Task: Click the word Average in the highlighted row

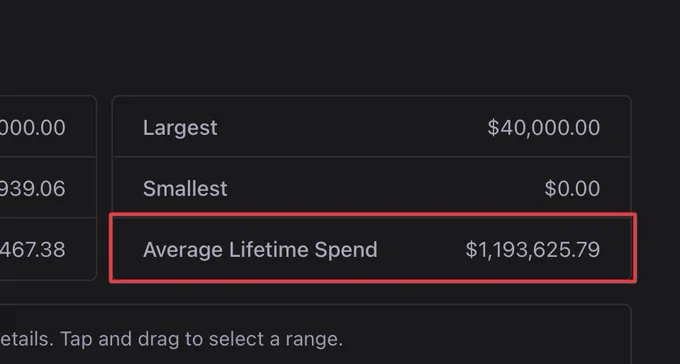Action: coord(183,250)
